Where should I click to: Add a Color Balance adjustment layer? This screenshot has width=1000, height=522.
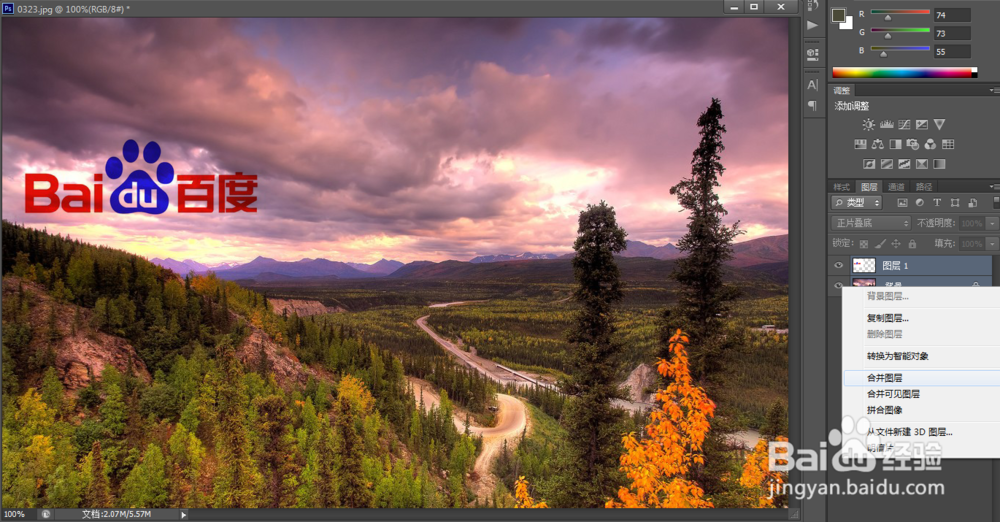[878, 144]
